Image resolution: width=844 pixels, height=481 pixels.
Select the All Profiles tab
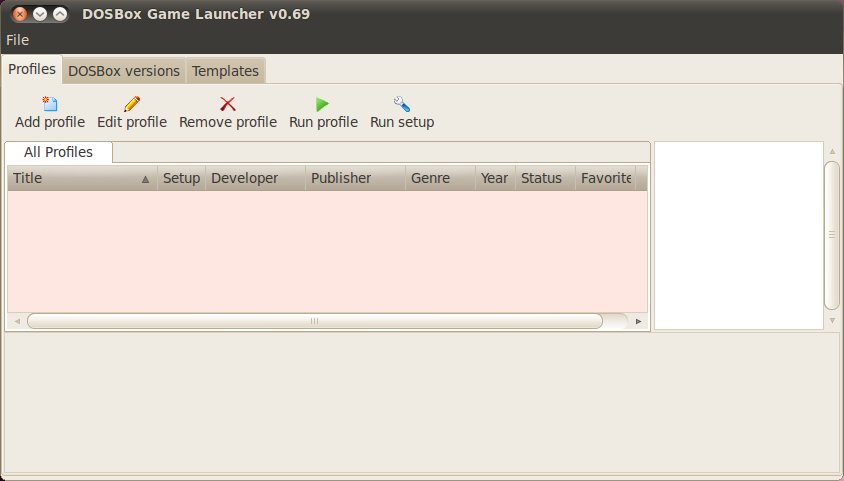coord(58,152)
